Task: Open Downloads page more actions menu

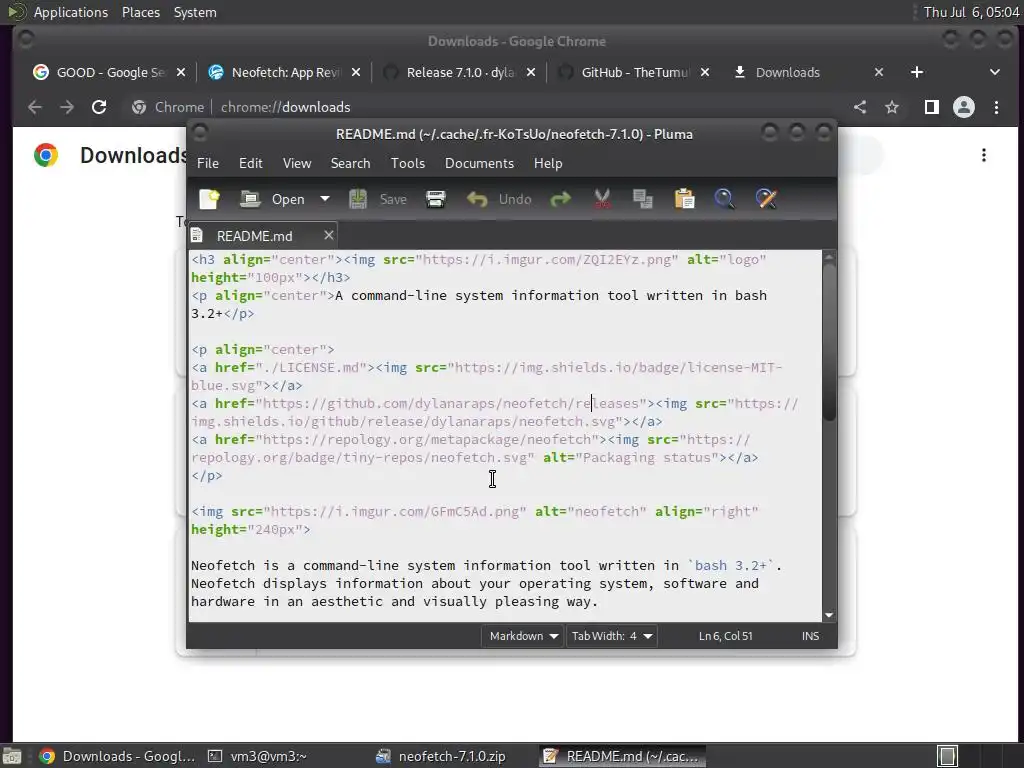Action: click(x=984, y=155)
